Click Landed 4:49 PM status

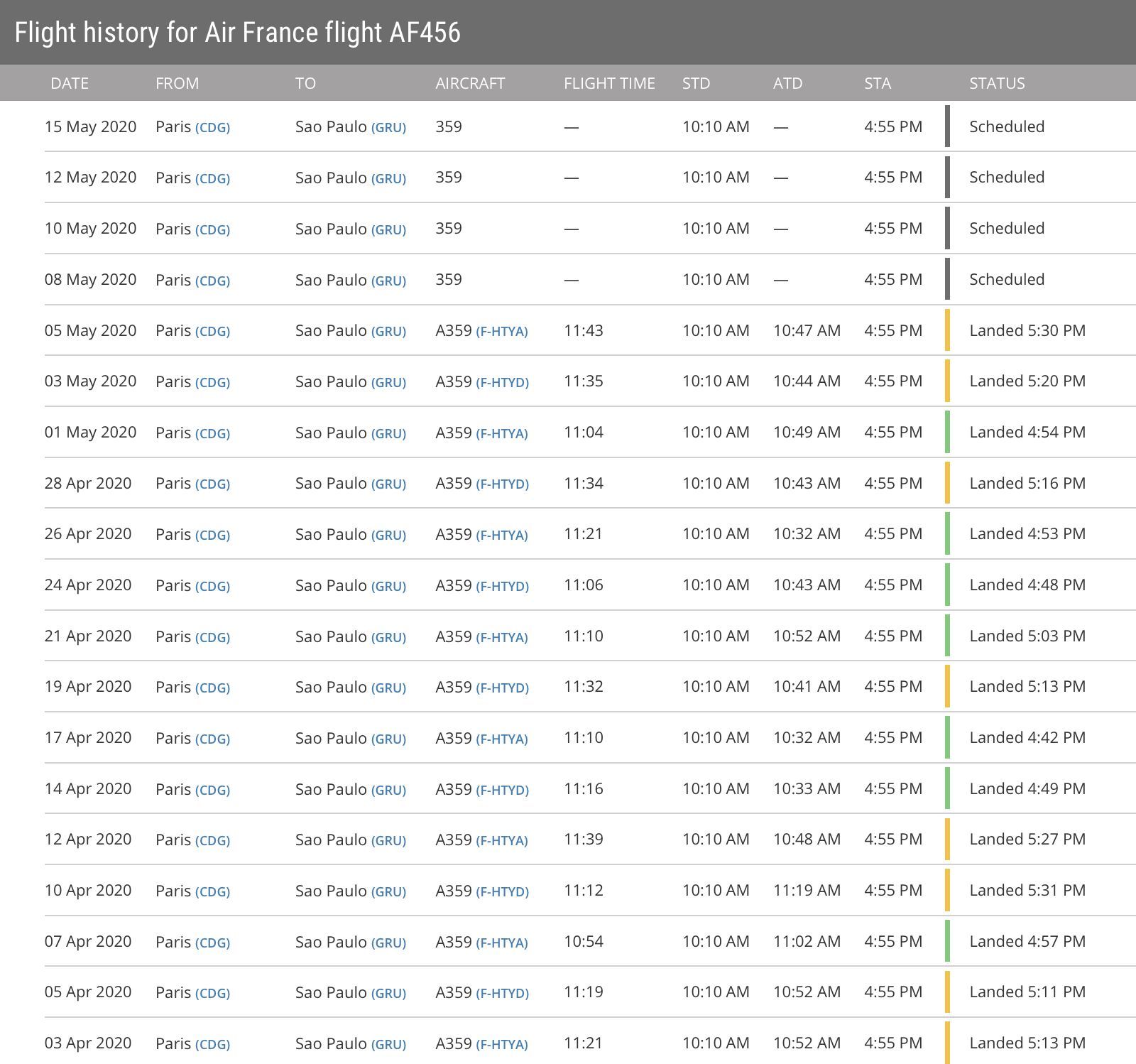pyautogui.click(x=1027, y=788)
